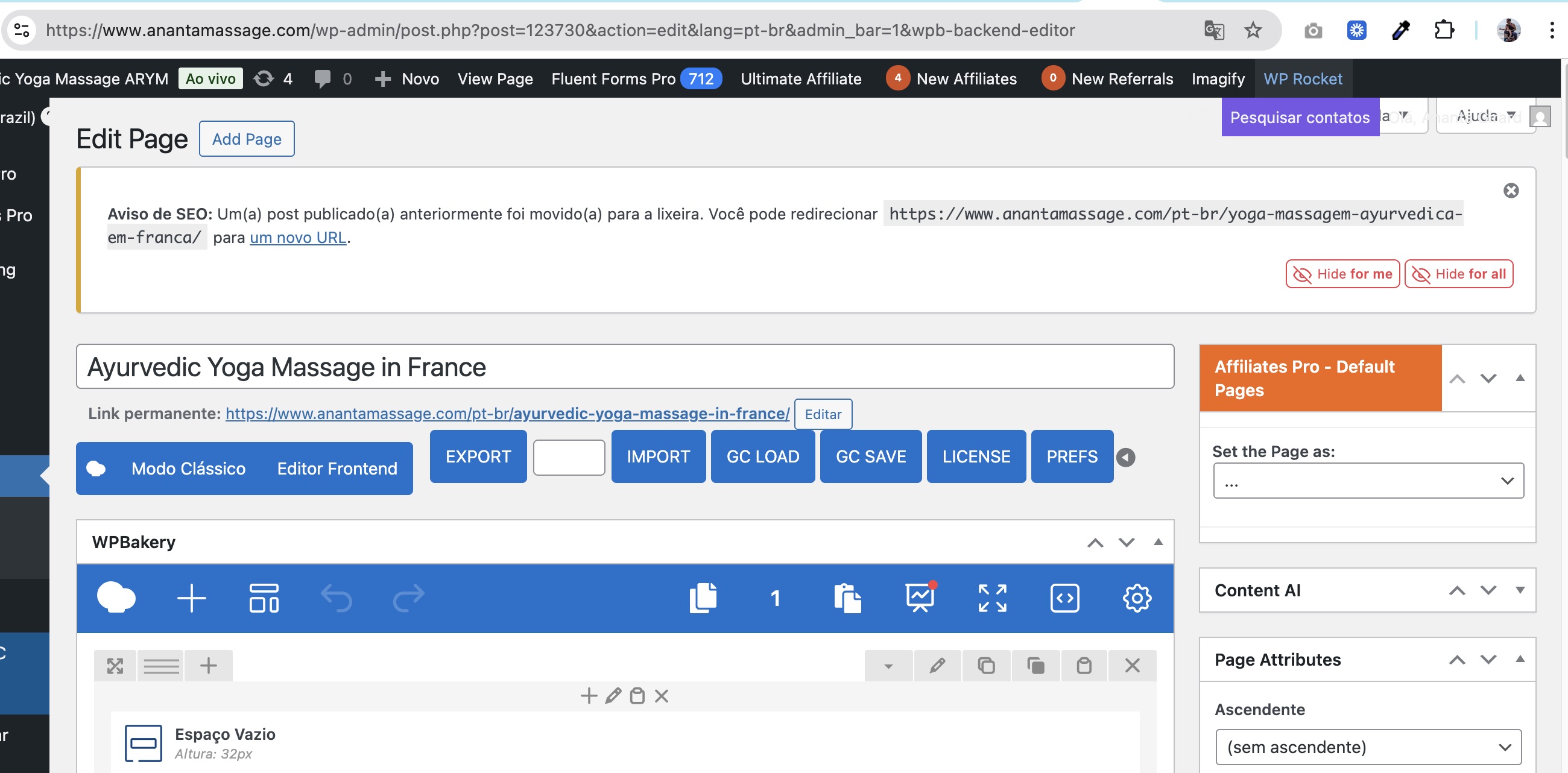Image resolution: width=1568 pixels, height=773 pixels.
Task: Click the WPBakery add element plus icon
Action: (191, 598)
